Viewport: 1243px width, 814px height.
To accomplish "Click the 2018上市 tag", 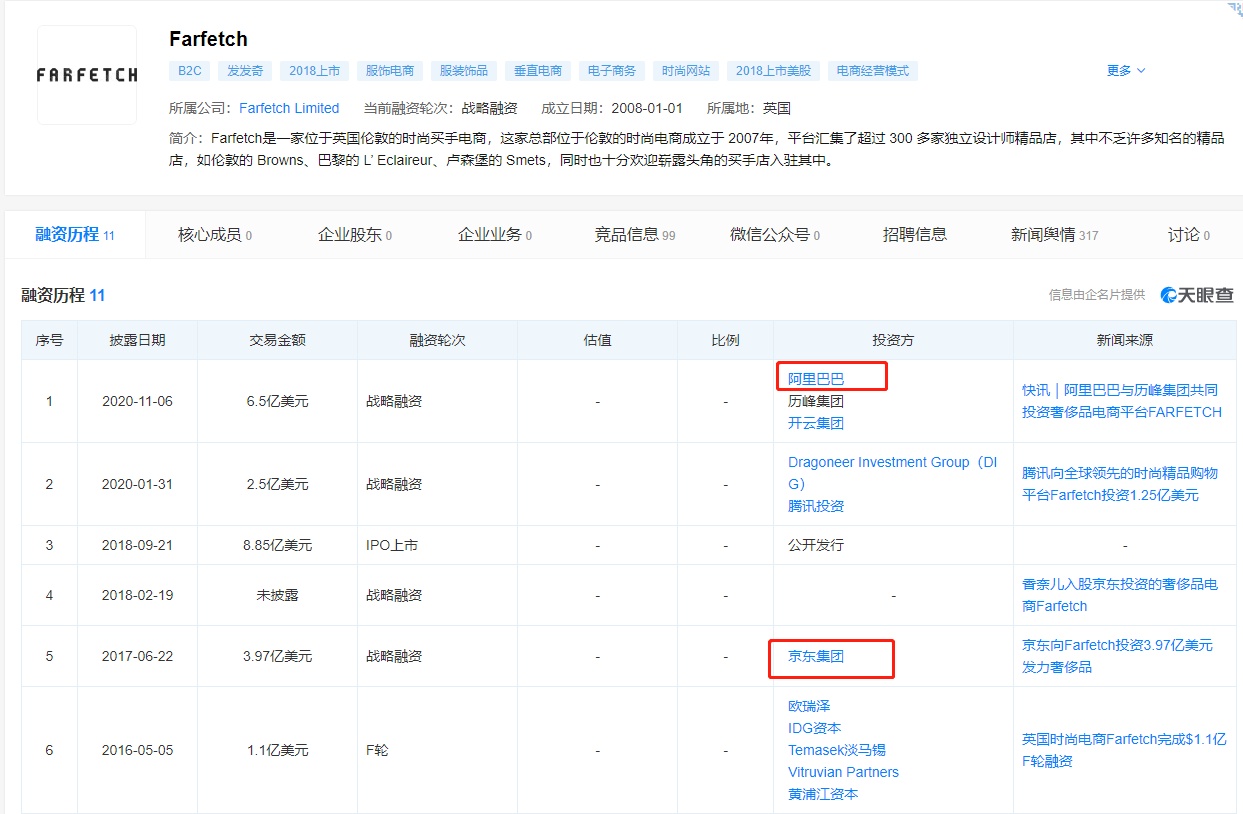I will [x=315, y=71].
